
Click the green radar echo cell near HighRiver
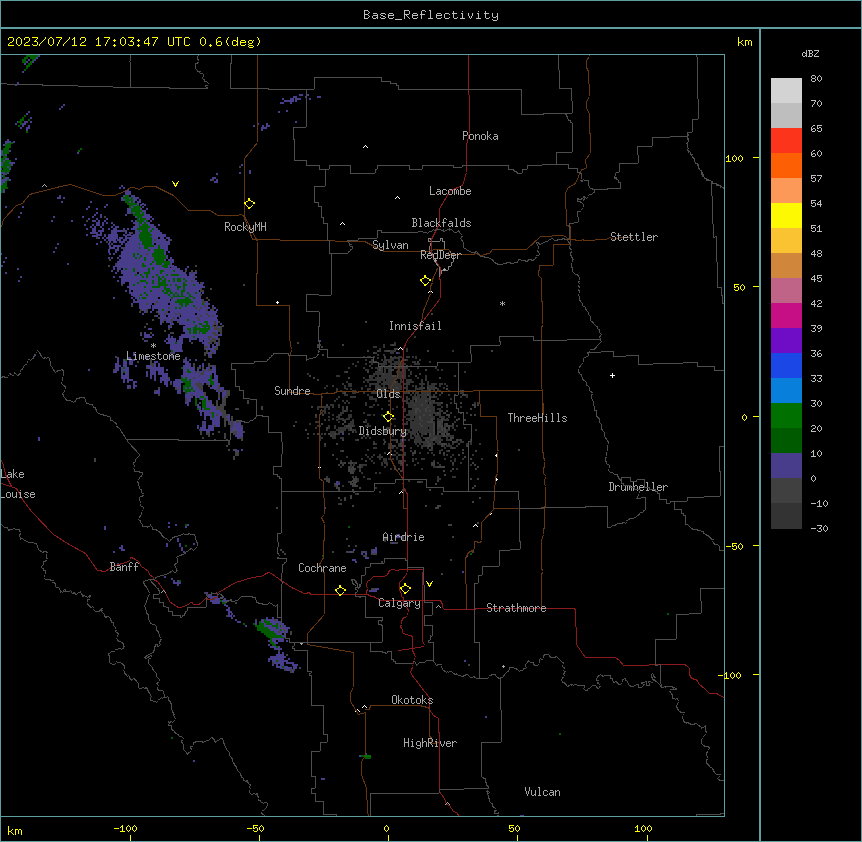click(x=366, y=757)
